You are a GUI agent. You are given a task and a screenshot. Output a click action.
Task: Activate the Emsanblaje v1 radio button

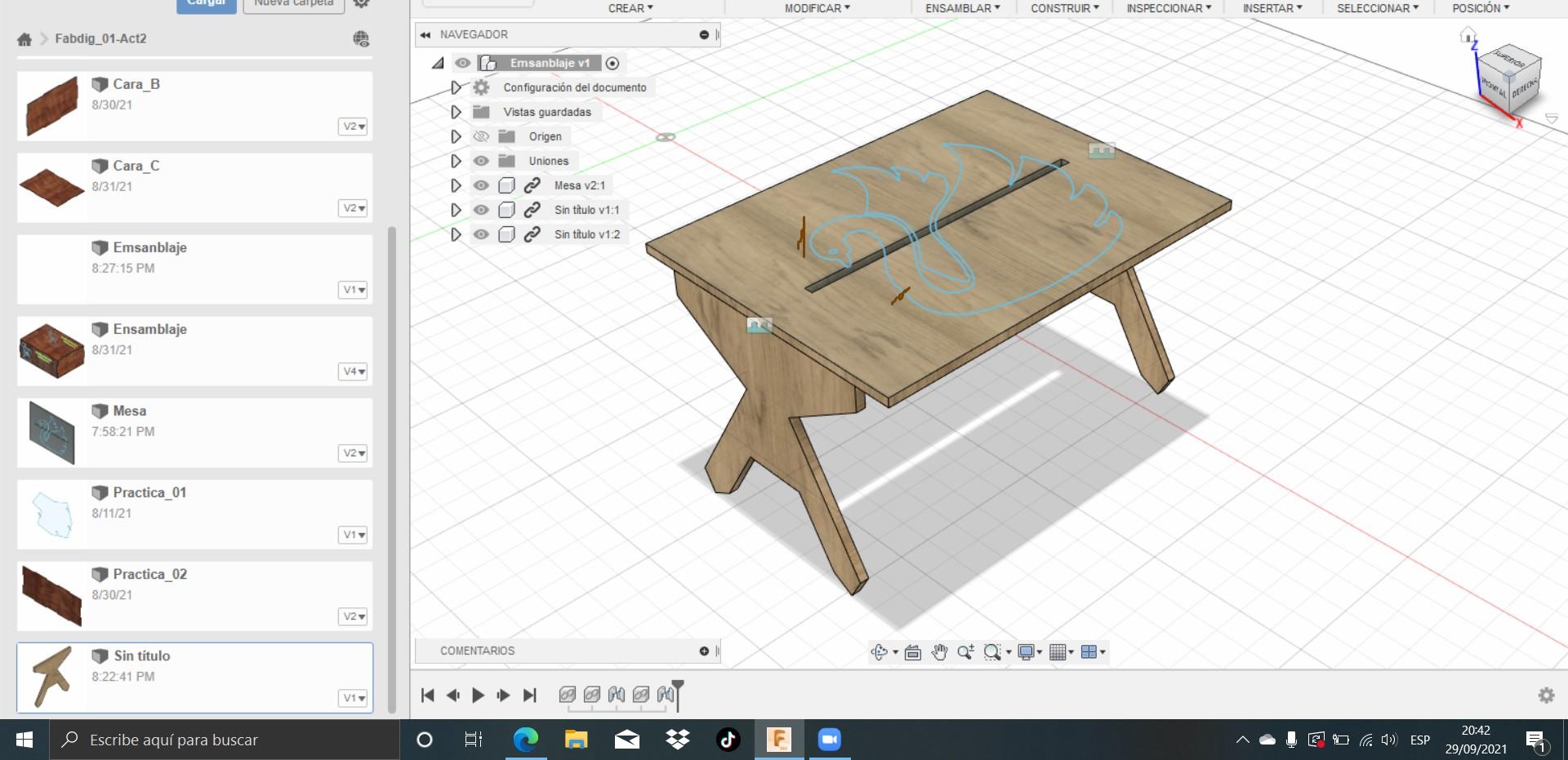pos(612,63)
